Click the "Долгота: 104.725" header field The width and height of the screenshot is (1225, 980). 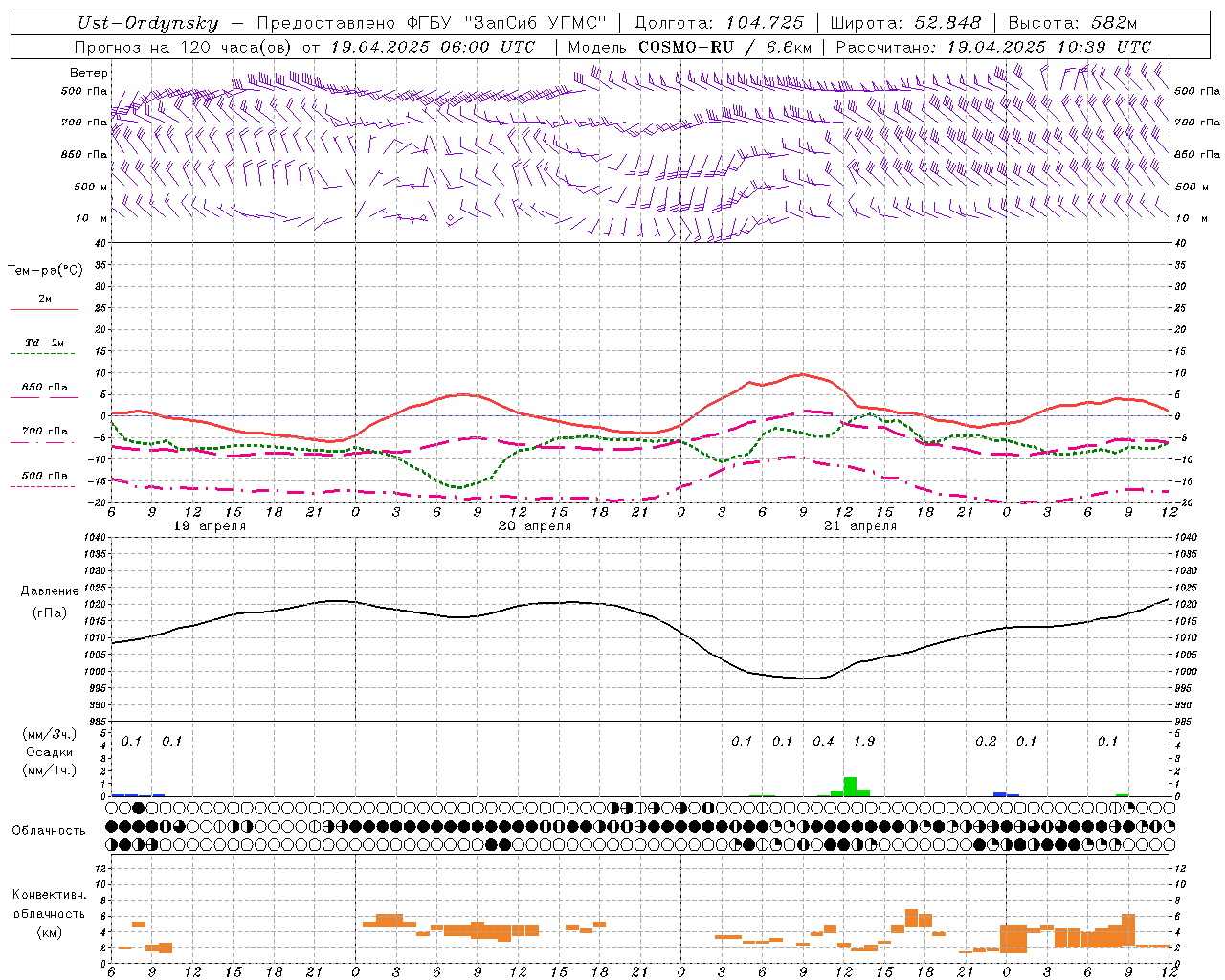click(718, 23)
